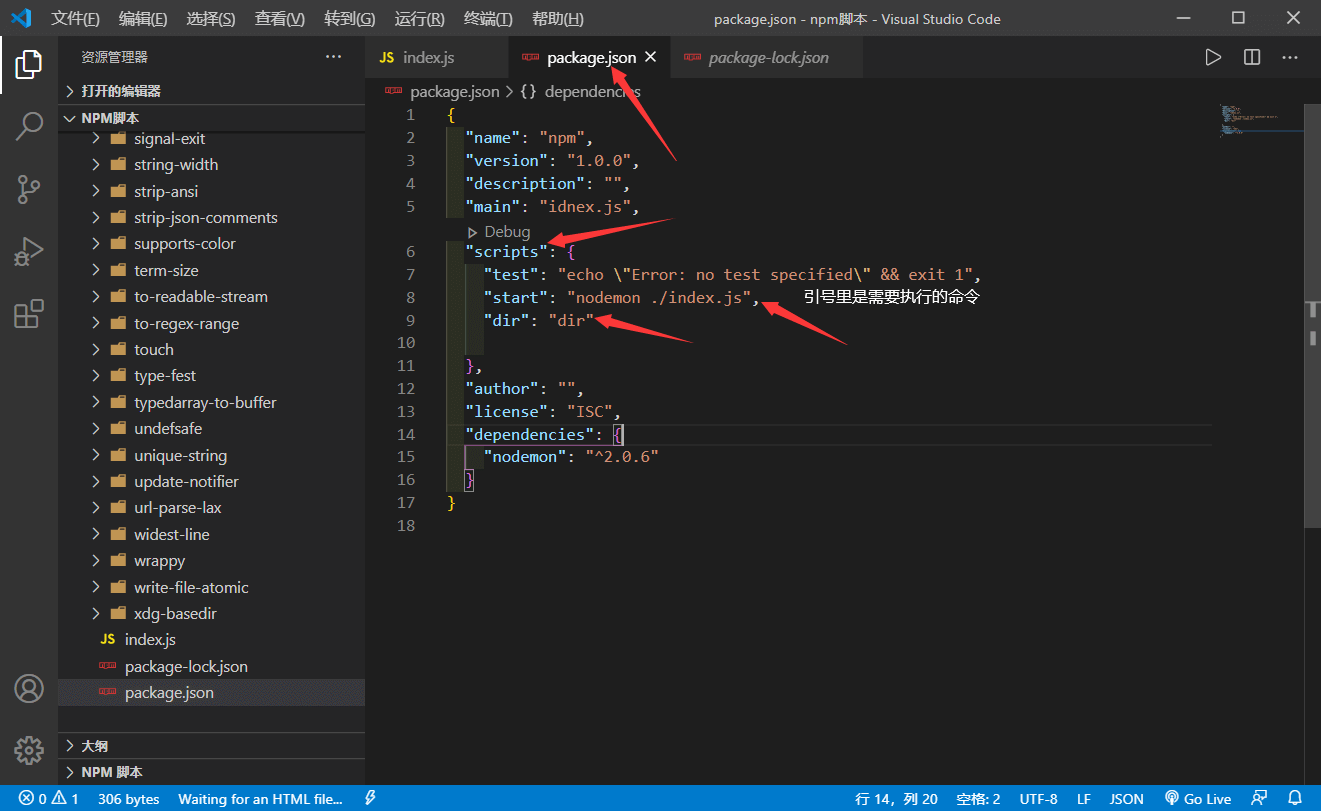Expand the signal-exit folder

pos(211,138)
